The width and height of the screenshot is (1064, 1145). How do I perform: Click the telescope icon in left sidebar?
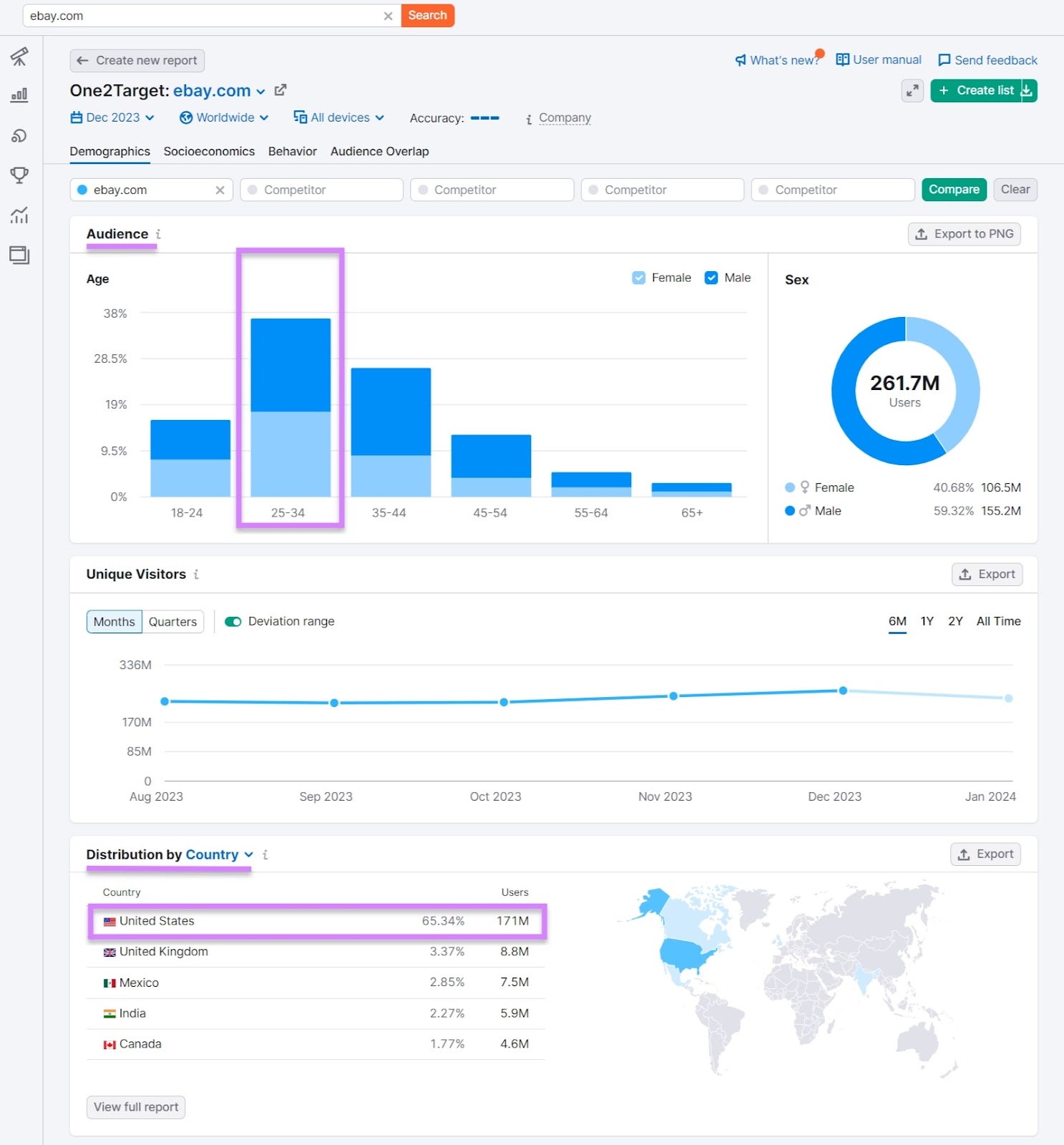(19, 57)
